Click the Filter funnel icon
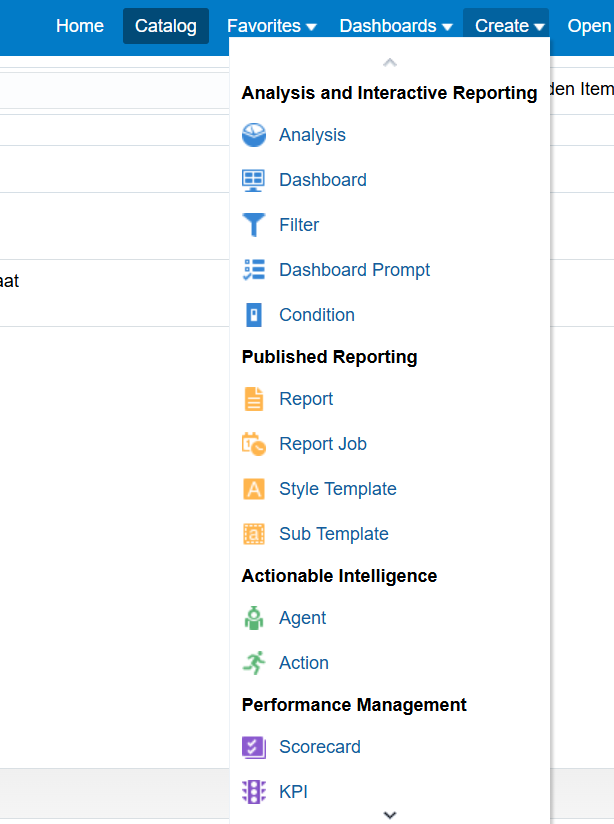This screenshot has height=824, width=614. pyautogui.click(x=254, y=225)
